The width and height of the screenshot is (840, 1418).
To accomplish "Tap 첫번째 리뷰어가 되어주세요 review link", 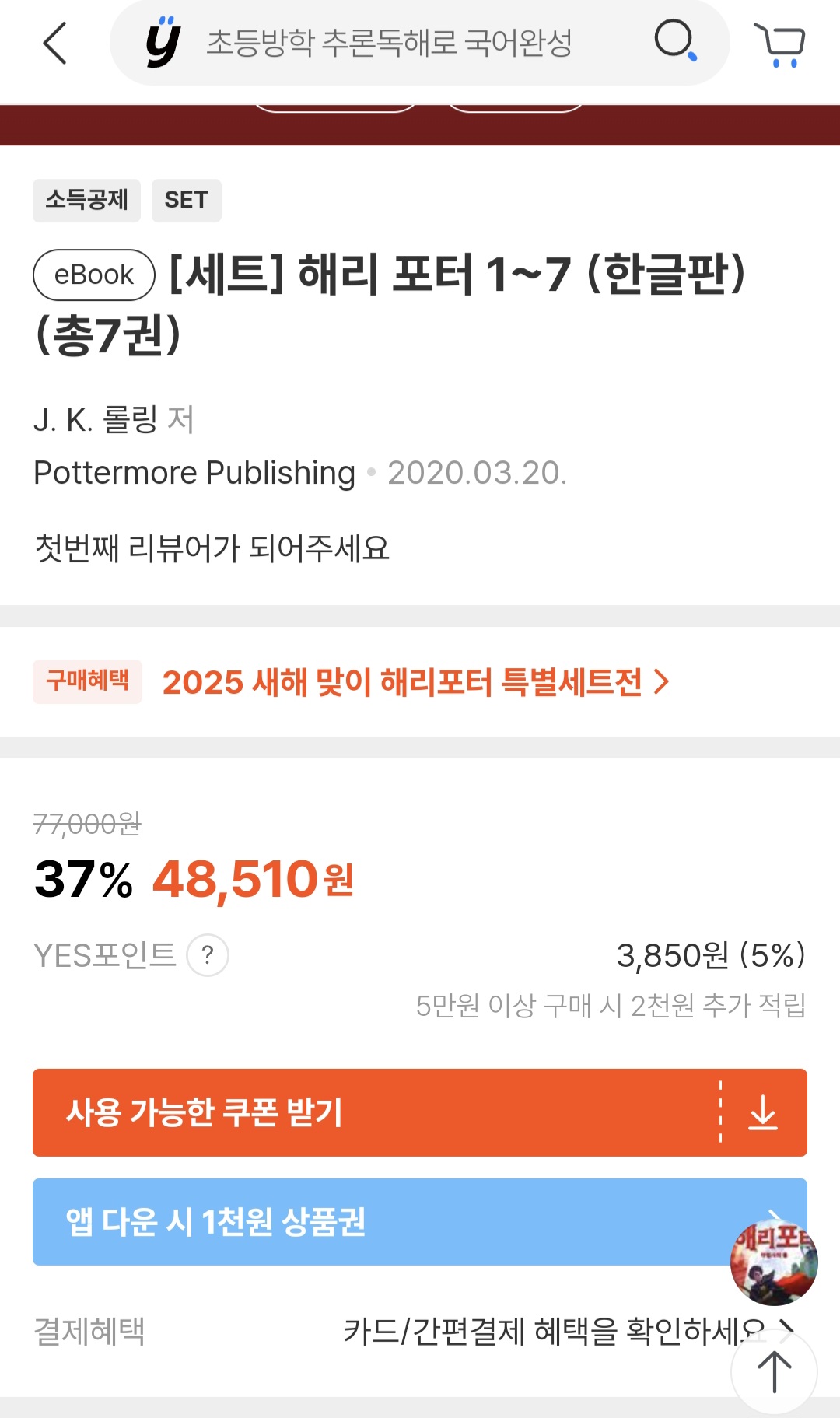I will point(212,548).
